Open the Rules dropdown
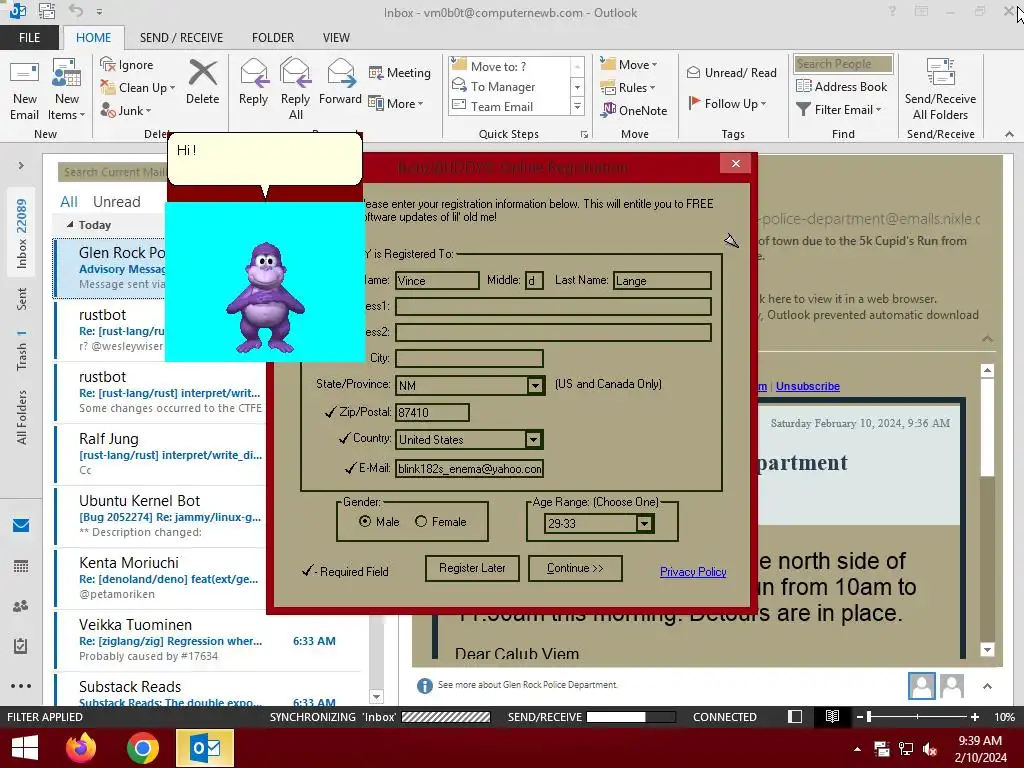 (628, 88)
